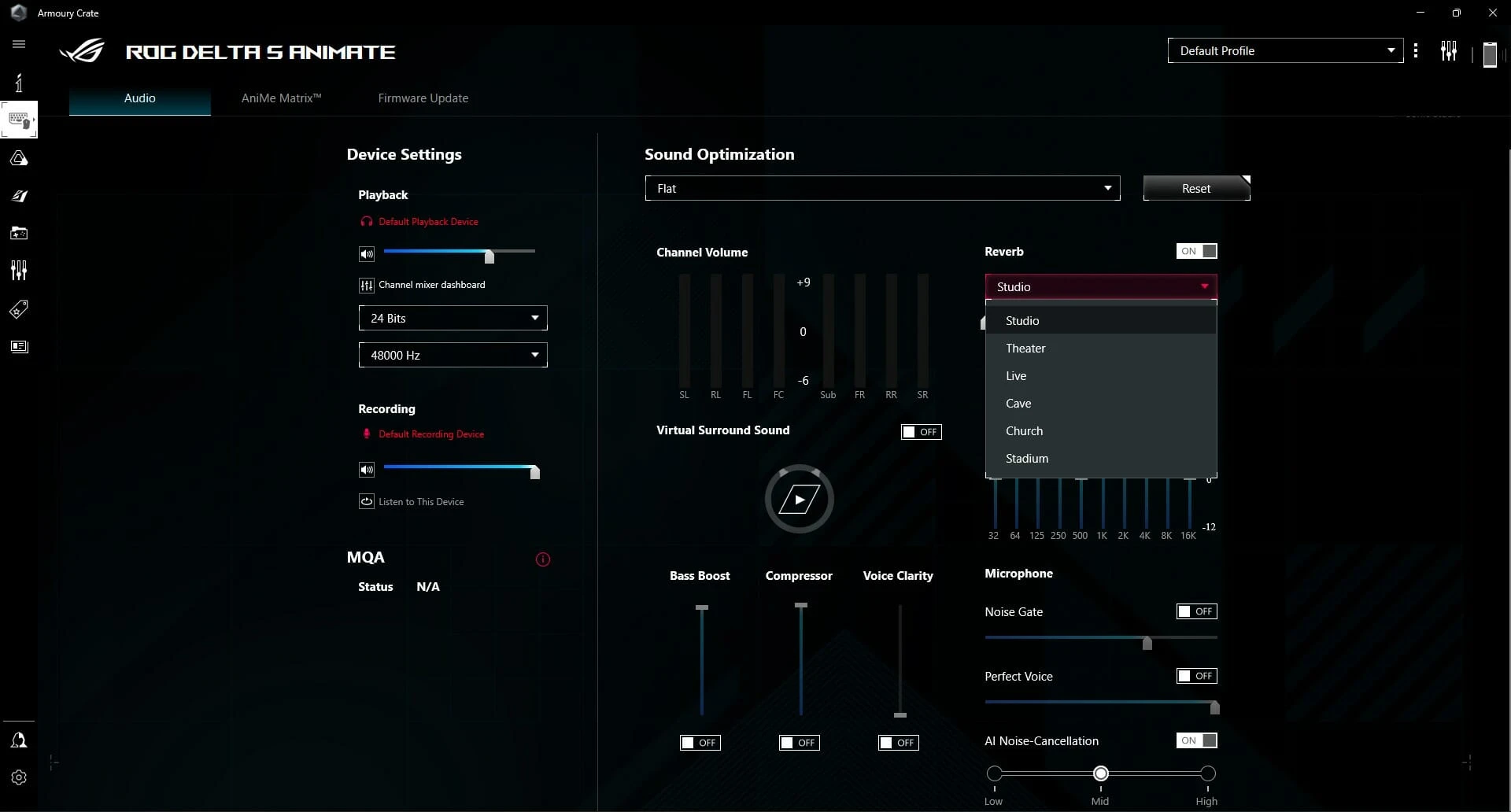This screenshot has width=1511, height=812.
Task: Switch to the Firmware Update tab
Action: (423, 98)
